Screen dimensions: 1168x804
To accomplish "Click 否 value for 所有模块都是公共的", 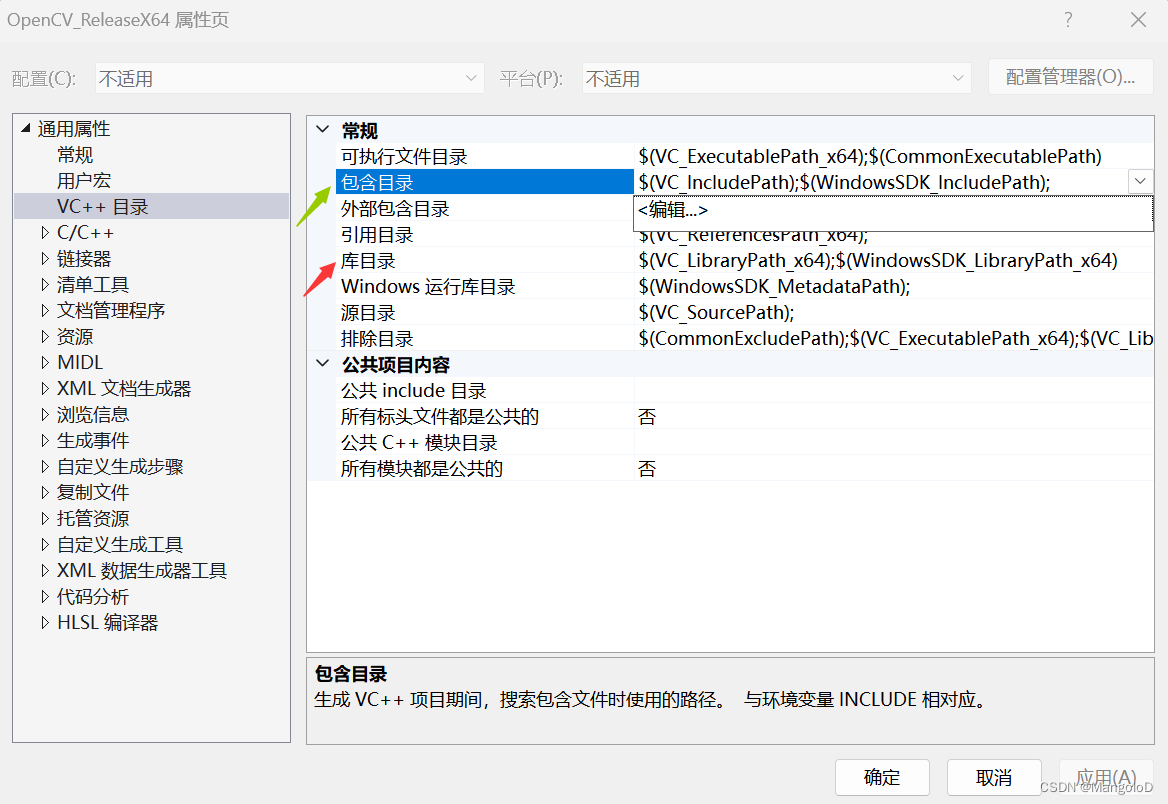I will pos(894,469).
